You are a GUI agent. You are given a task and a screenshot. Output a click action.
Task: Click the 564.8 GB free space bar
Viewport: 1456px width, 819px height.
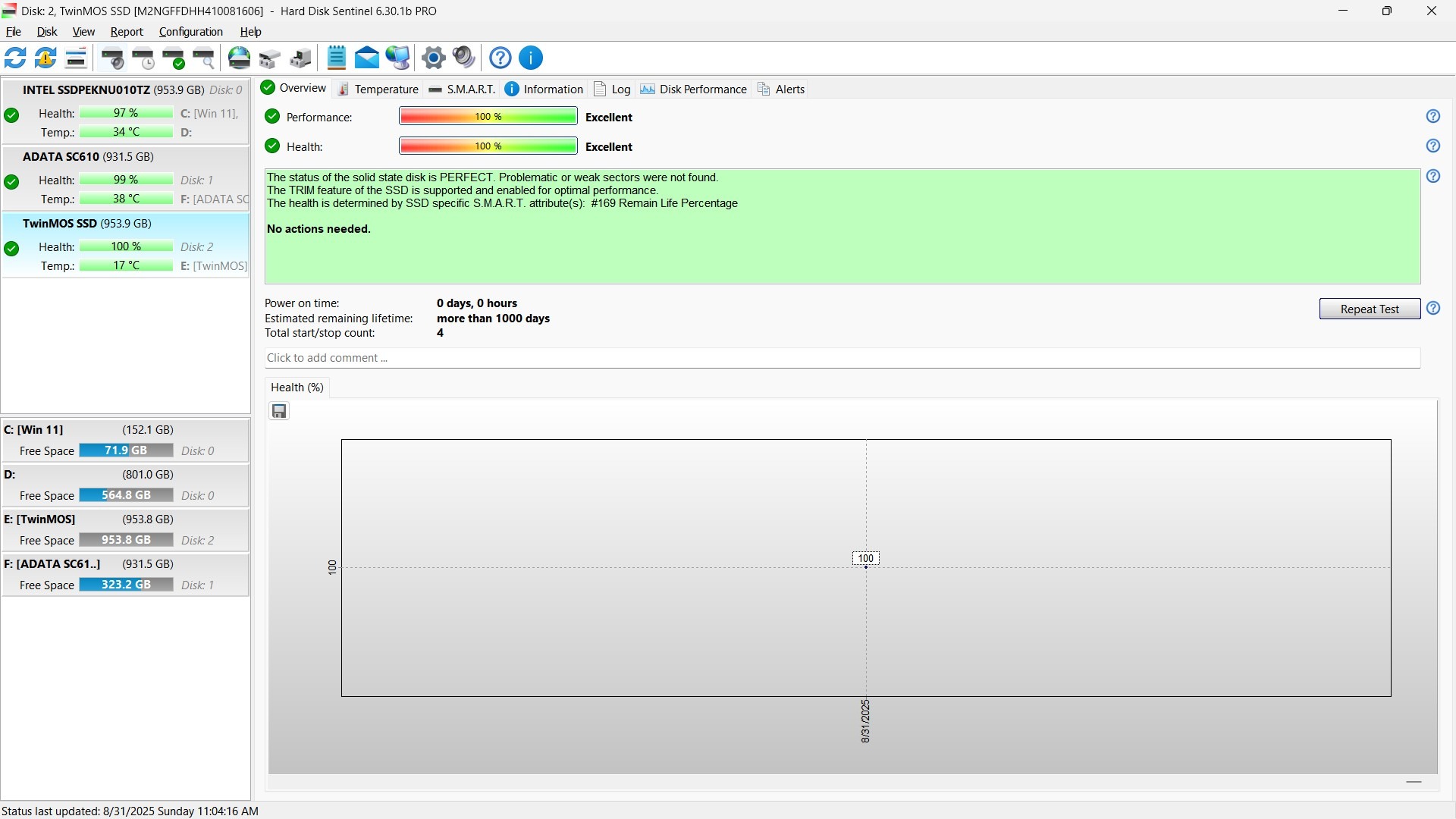point(127,495)
